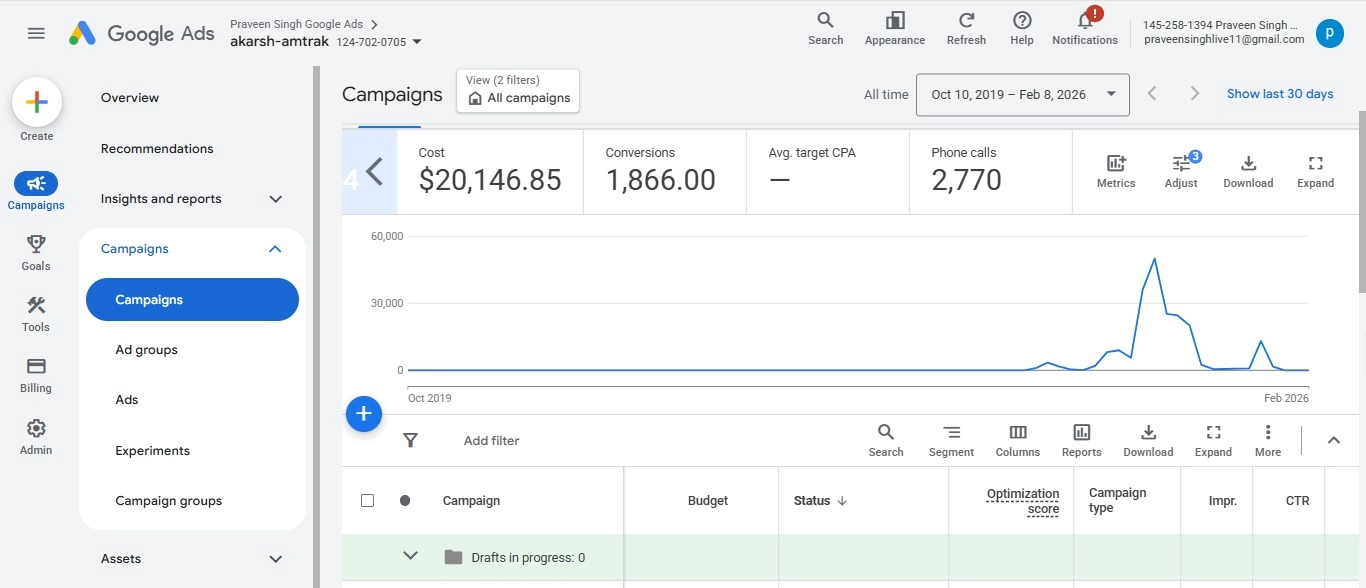Open the main hamburger menu
The image size is (1366, 588).
[x=36, y=33]
